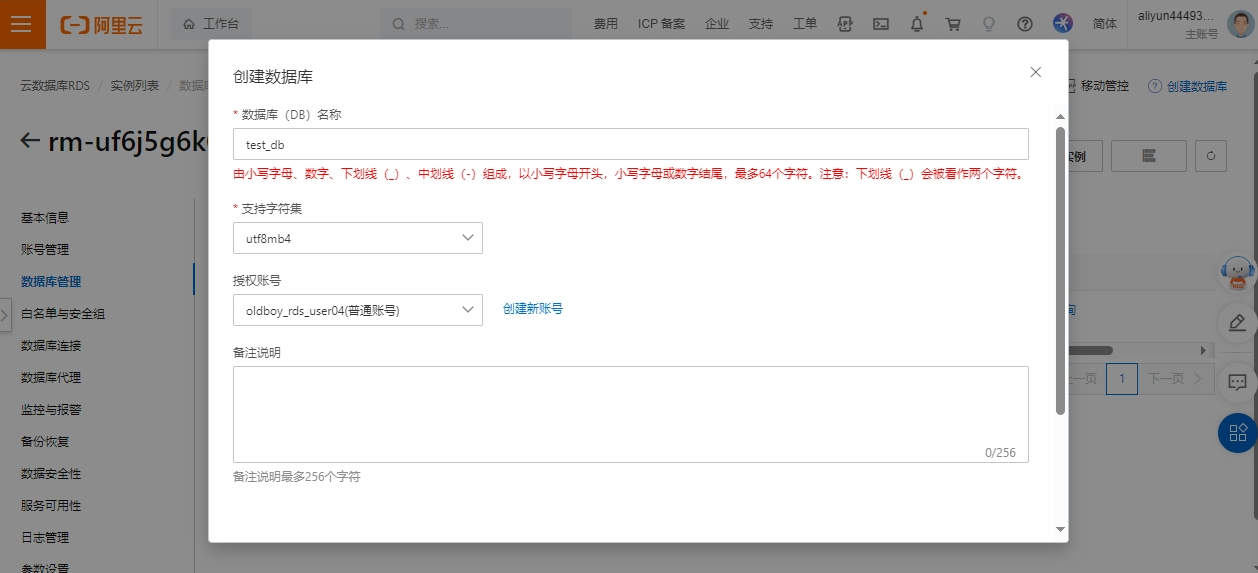This screenshot has width=1258, height=573.
Task: Open the shopping cart
Action: tap(953, 24)
